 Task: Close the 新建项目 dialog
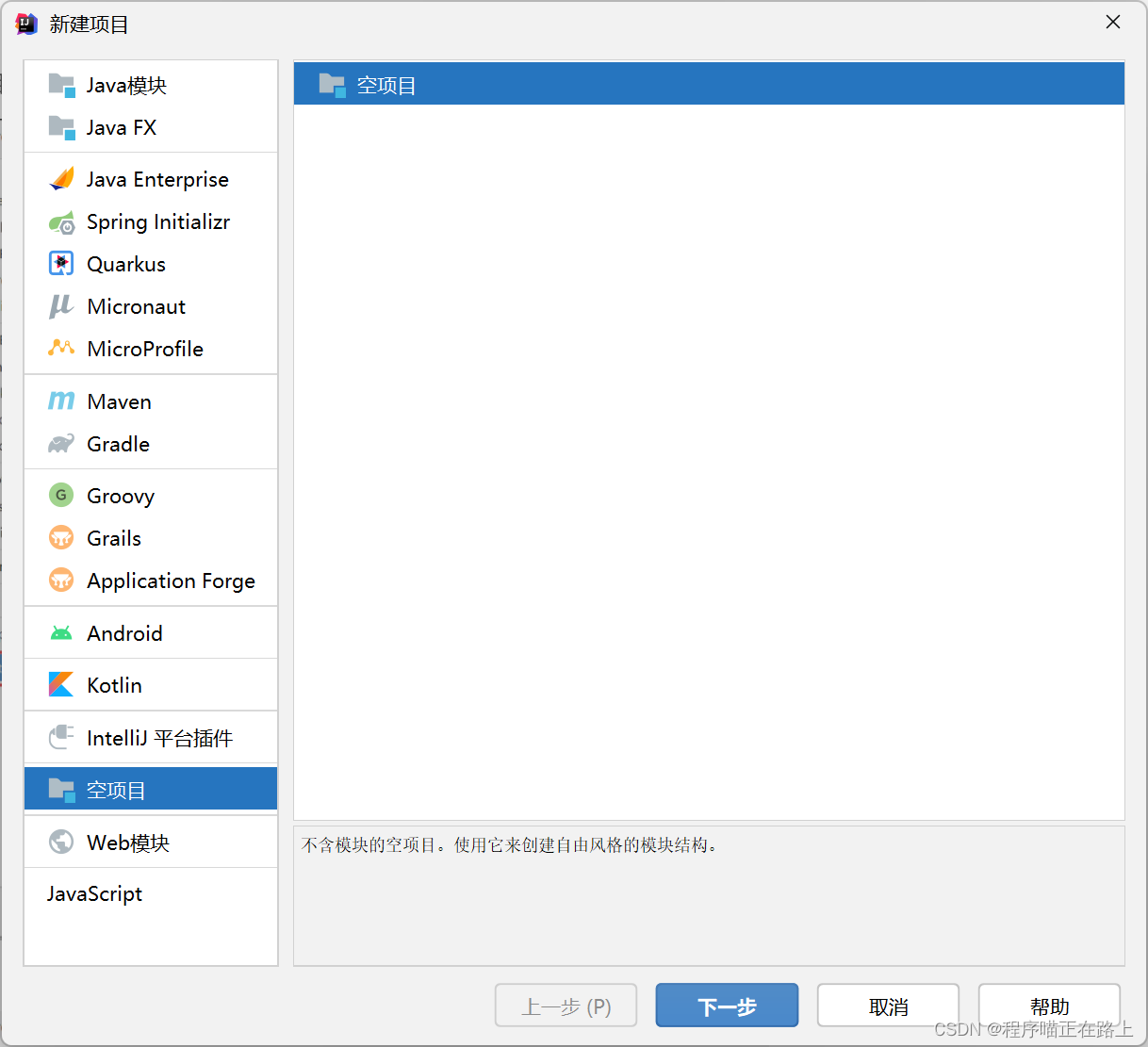[1113, 22]
